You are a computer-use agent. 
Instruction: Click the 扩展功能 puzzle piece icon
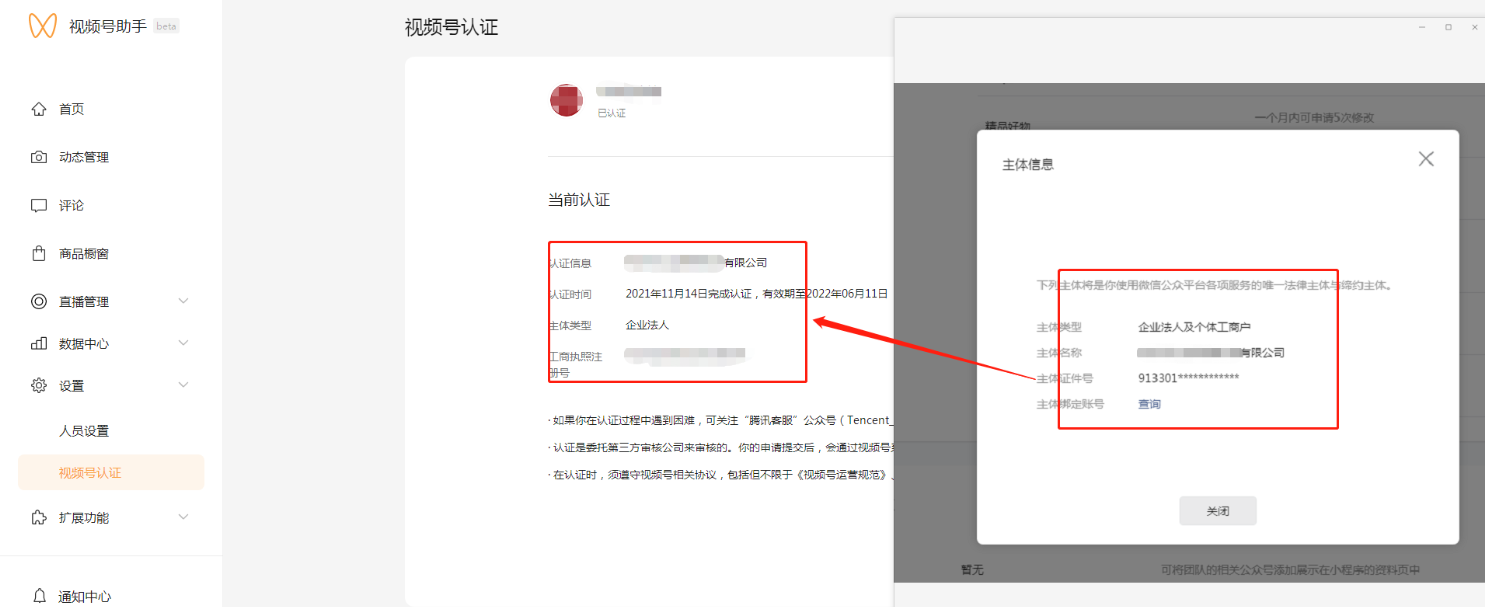(39, 518)
